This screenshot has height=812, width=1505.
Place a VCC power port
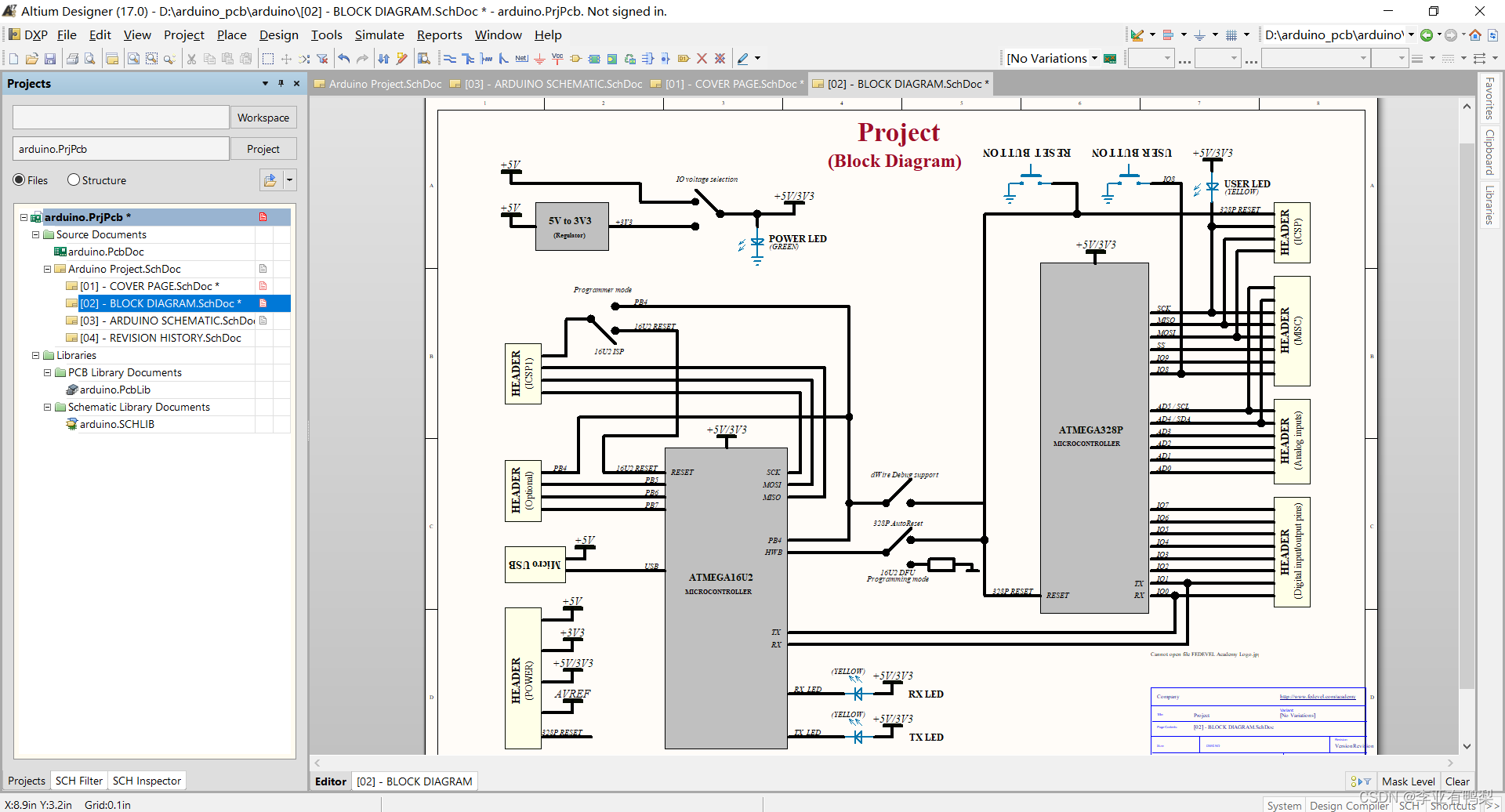(x=557, y=59)
